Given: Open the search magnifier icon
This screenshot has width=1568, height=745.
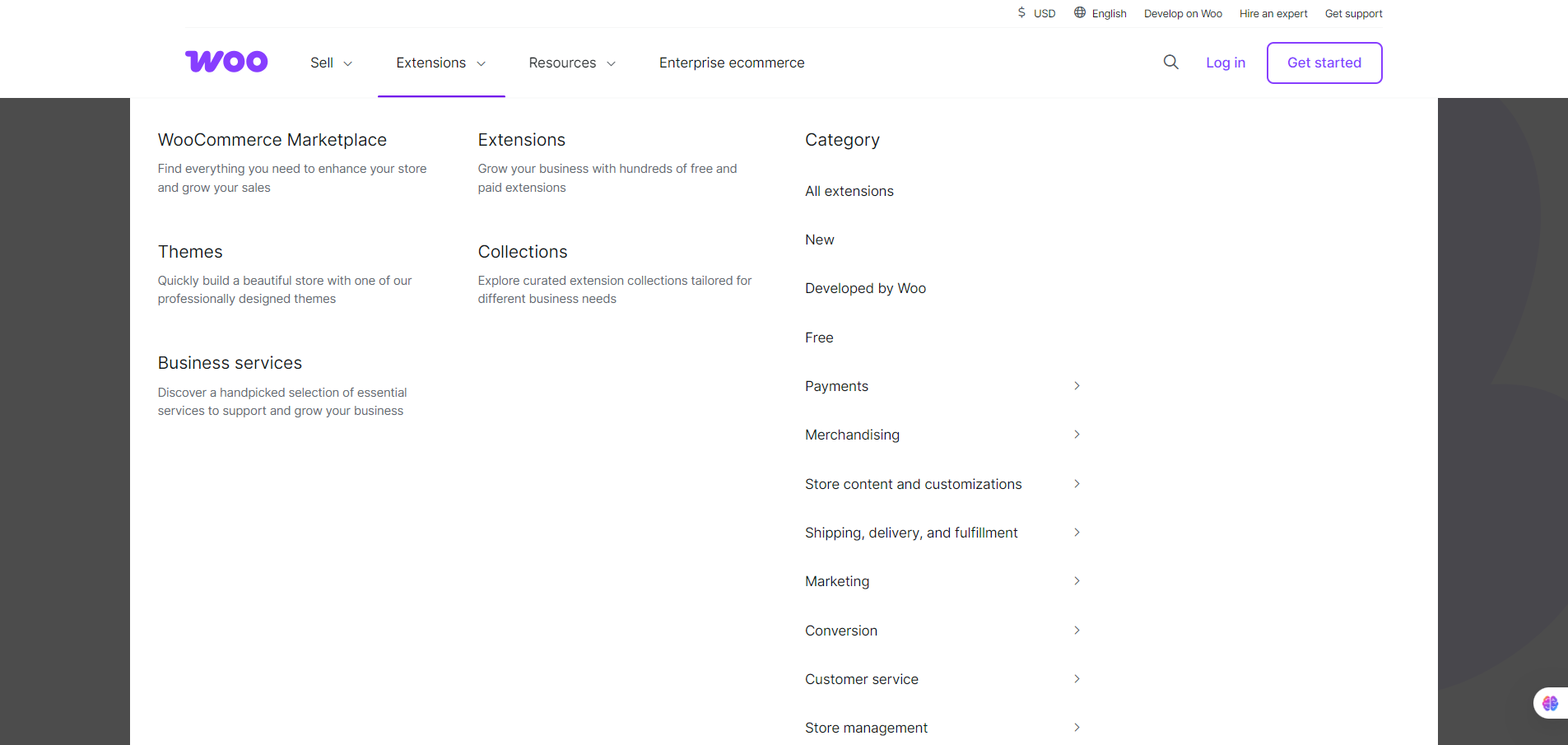Looking at the screenshot, I should [1170, 63].
